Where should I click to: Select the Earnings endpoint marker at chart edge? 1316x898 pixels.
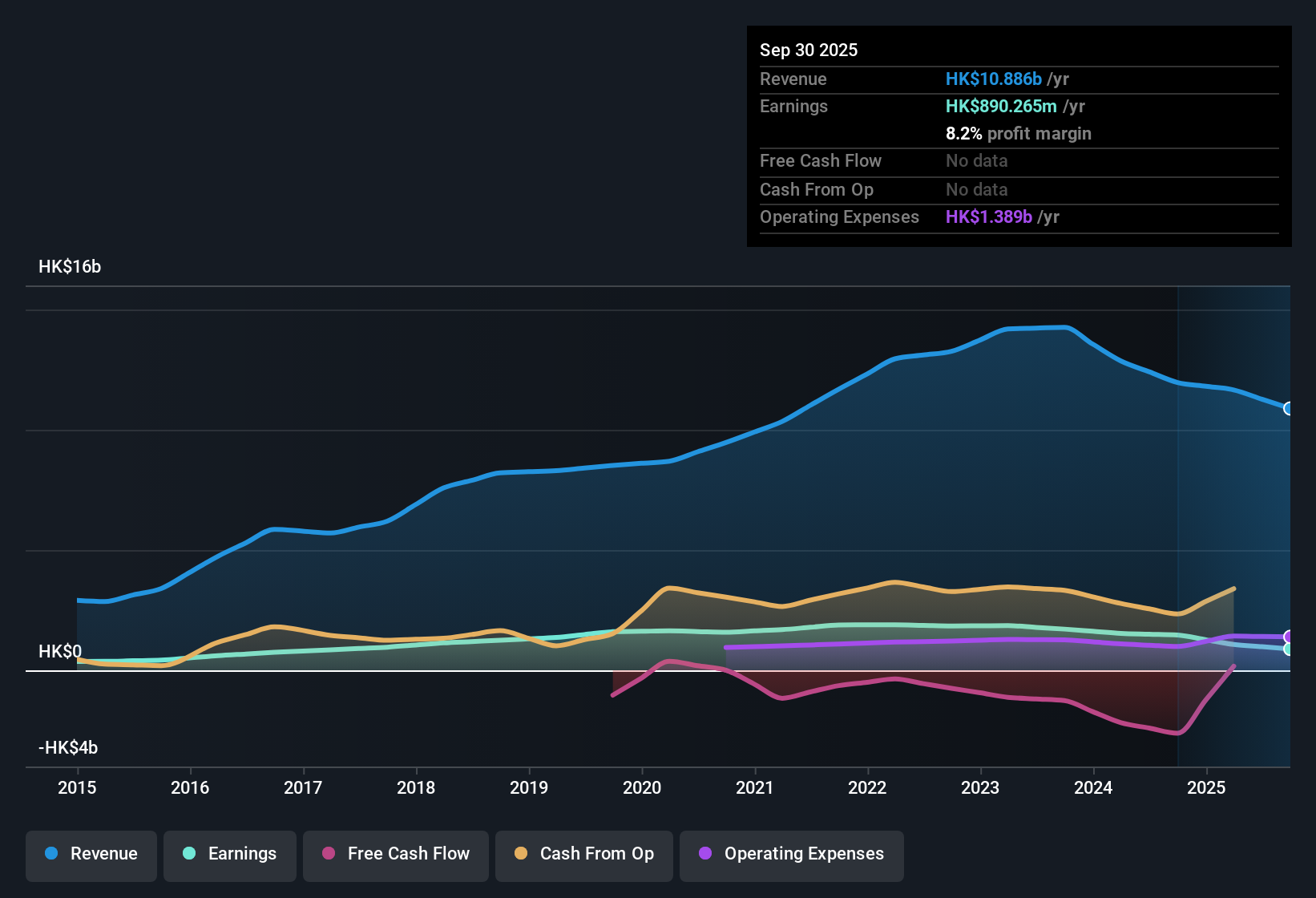(1288, 649)
